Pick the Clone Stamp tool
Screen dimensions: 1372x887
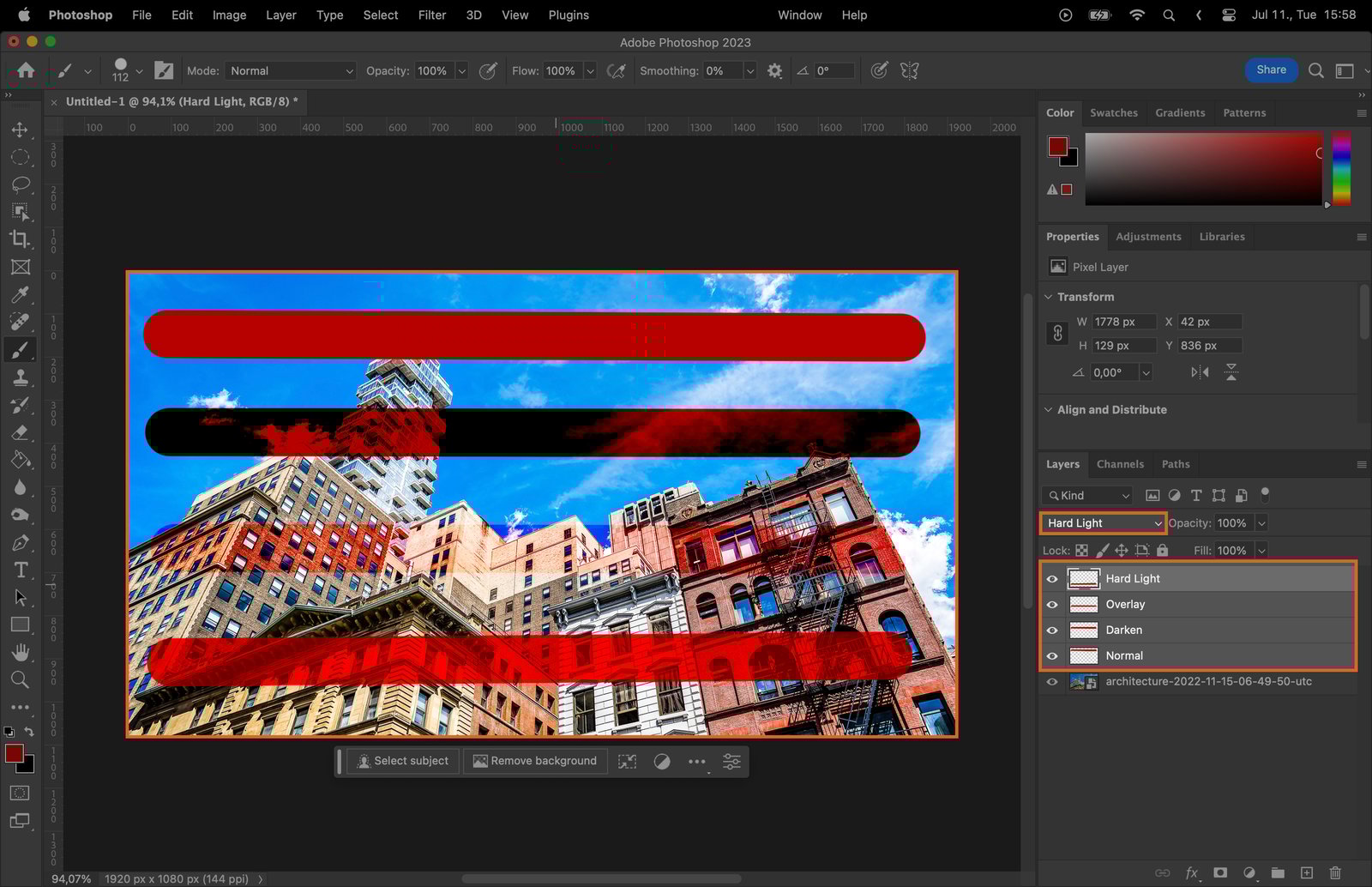pos(20,377)
